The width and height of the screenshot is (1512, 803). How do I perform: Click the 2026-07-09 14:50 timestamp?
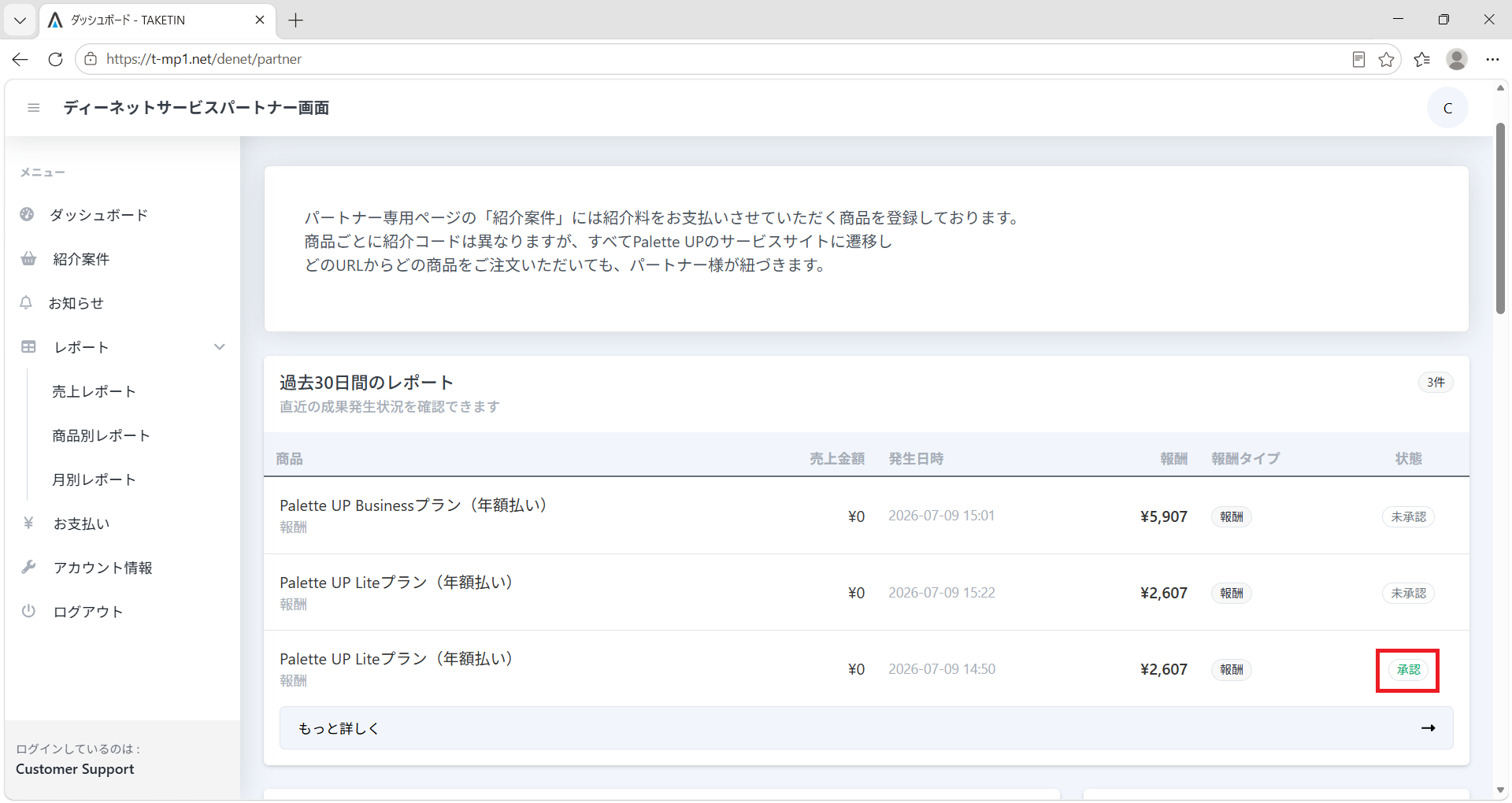942,669
